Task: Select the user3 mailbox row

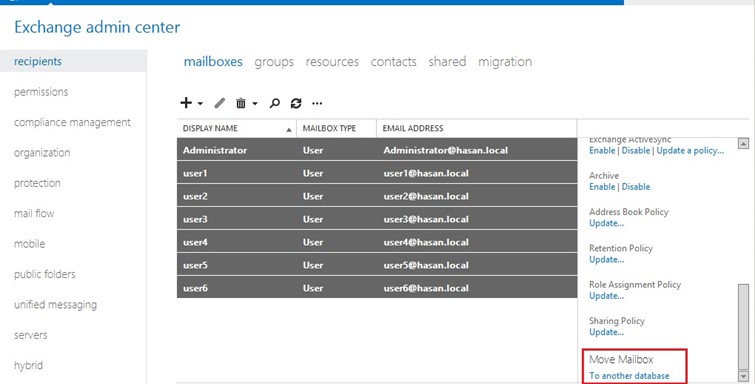Action: point(377,219)
